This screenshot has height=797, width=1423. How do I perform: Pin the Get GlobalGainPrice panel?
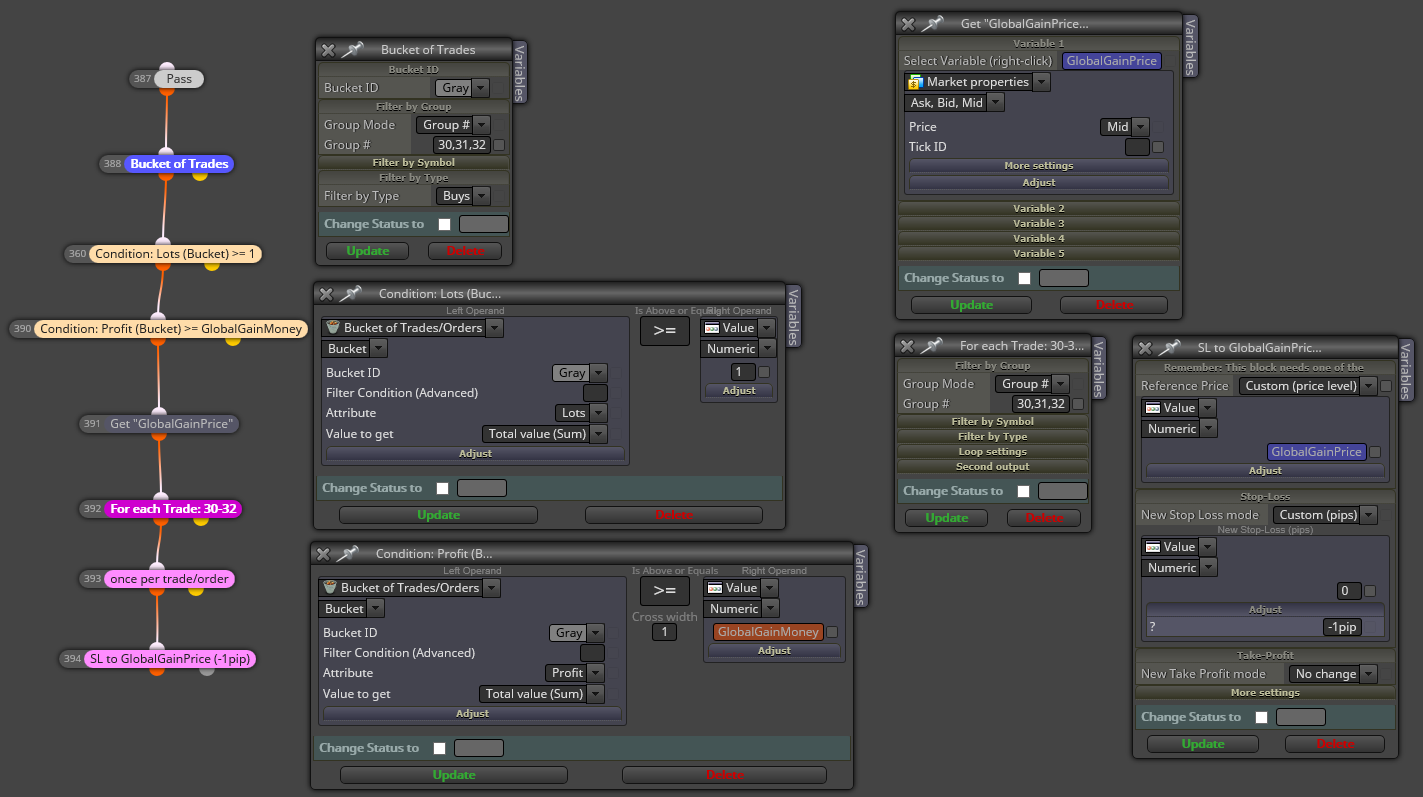(x=932, y=23)
